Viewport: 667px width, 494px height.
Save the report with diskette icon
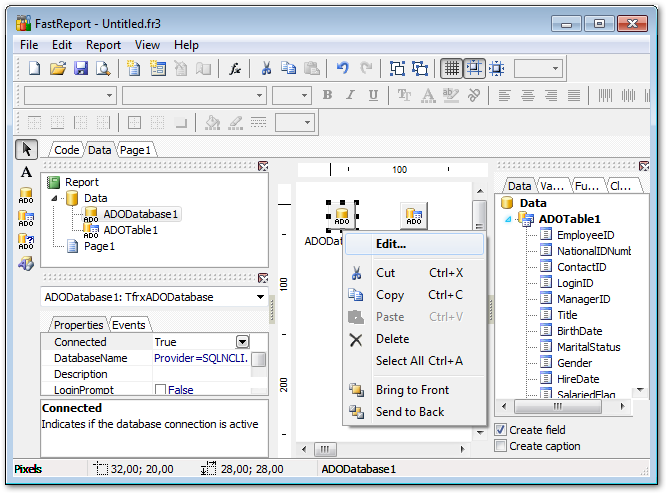81,68
